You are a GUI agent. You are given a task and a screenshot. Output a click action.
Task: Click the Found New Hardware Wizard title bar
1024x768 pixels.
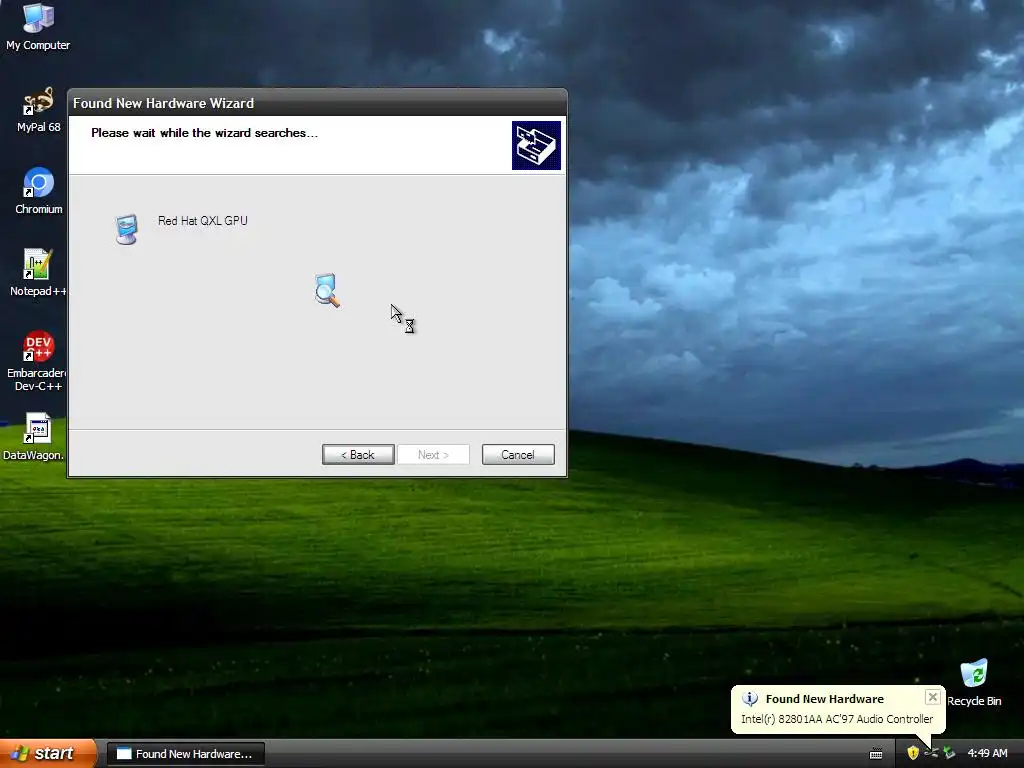[x=317, y=103]
